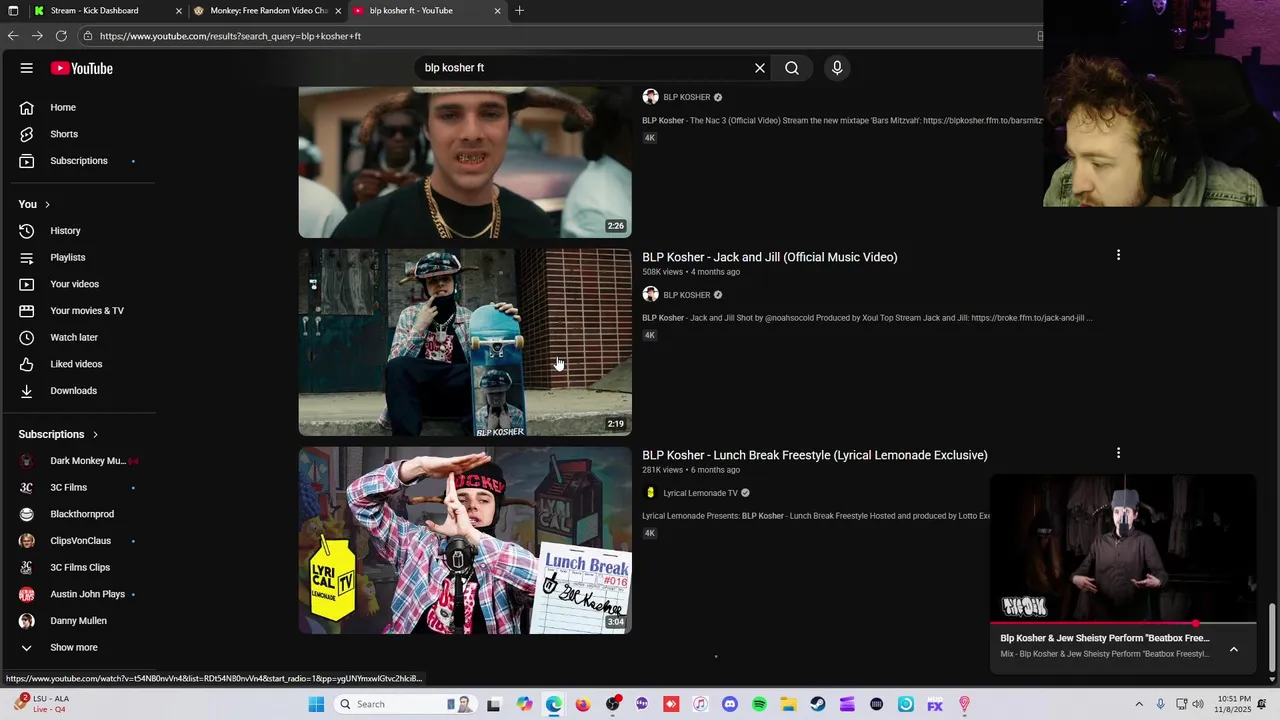The image size is (1280, 720).
Task: Open Lyrical Lemonade TV channel name
Action: tap(700, 493)
